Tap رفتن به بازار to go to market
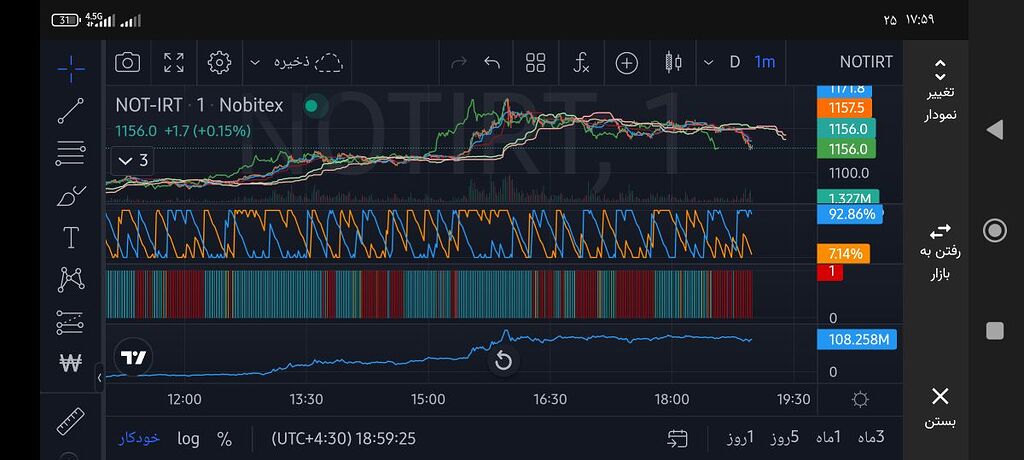The image size is (1024, 460). click(x=939, y=250)
